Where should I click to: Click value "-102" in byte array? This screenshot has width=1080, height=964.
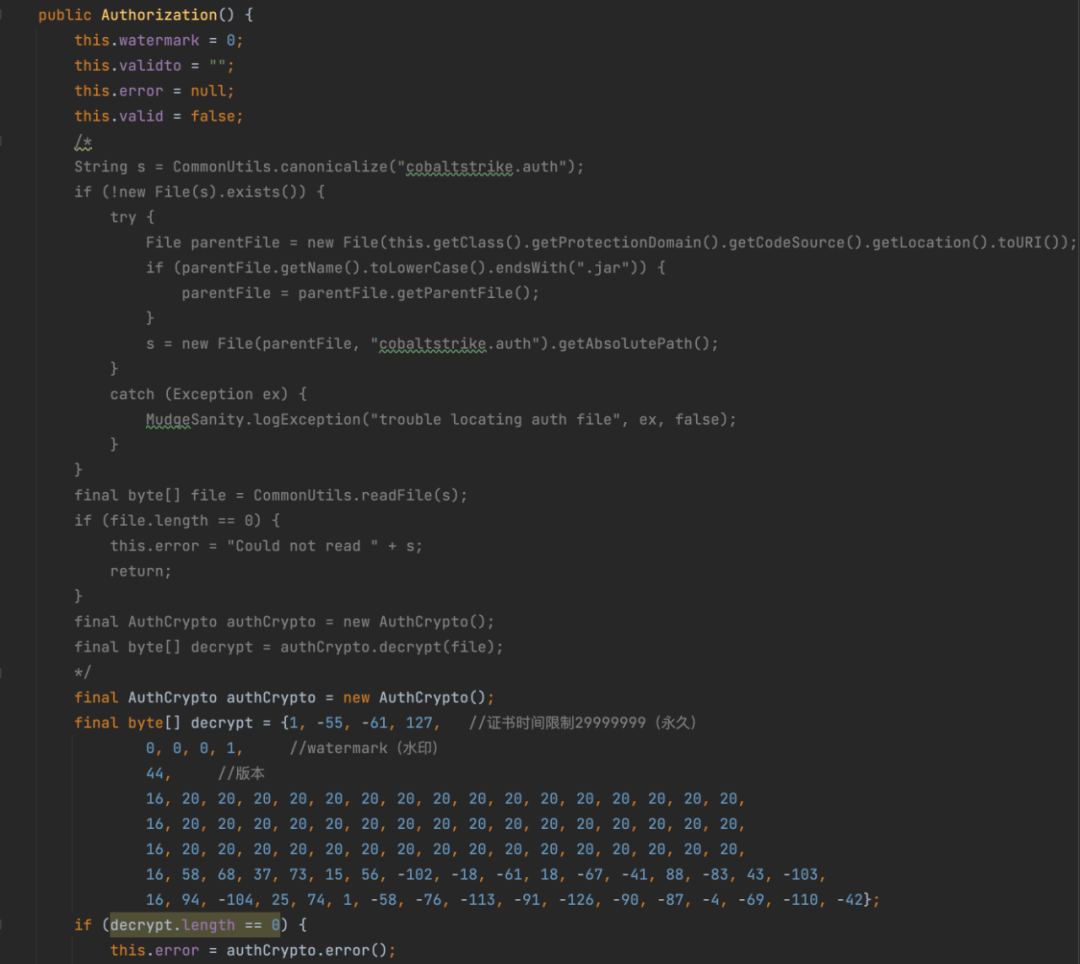[x=415, y=875]
